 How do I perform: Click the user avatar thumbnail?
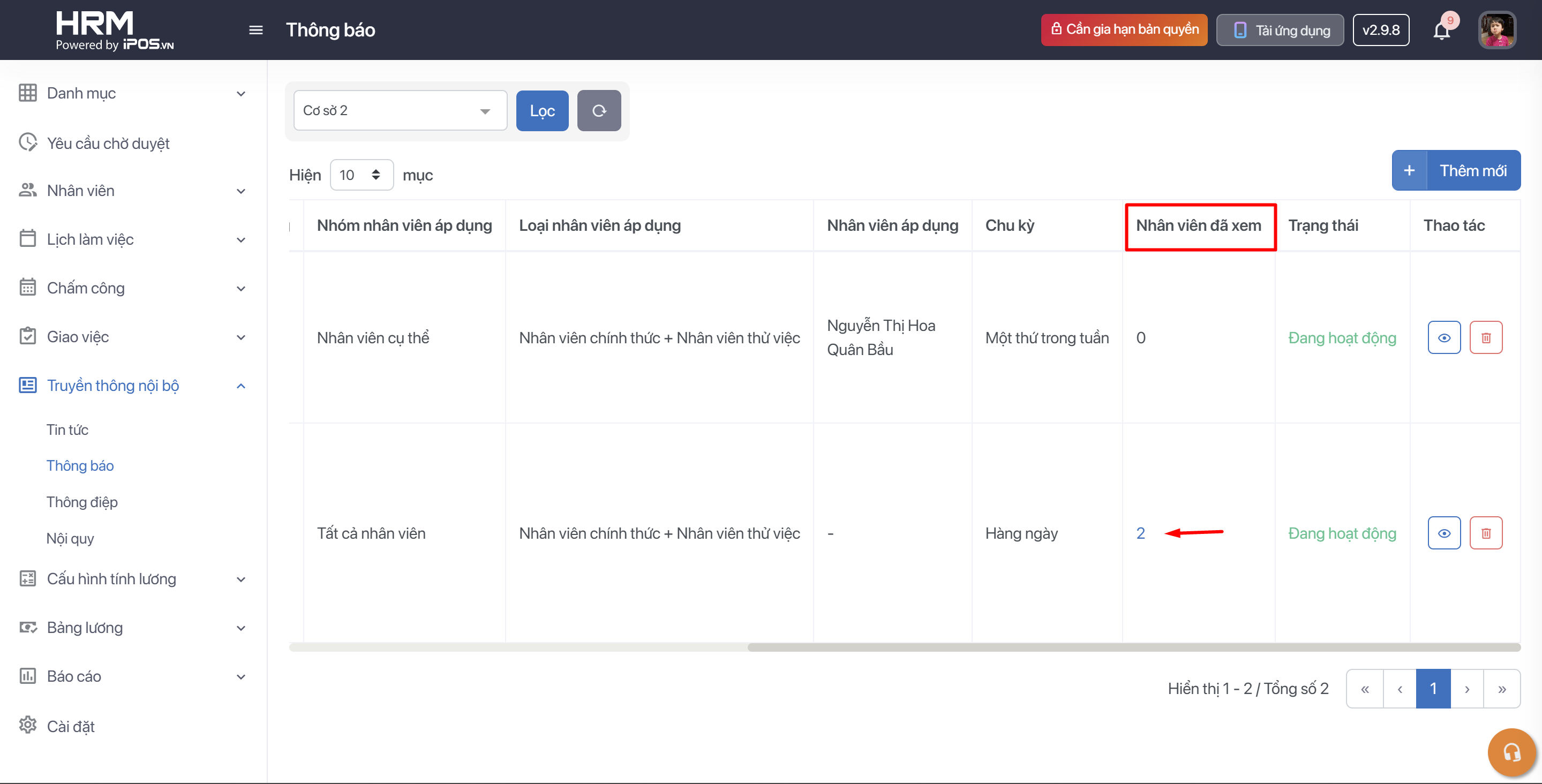coord(1496,30)
